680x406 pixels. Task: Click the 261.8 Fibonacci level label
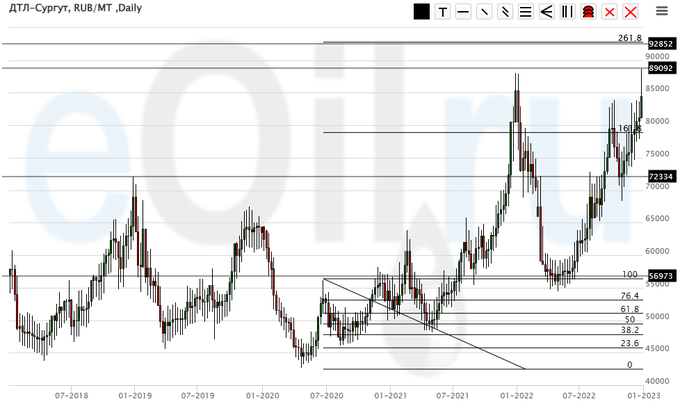pyautogui.click(x=629, y=38)
